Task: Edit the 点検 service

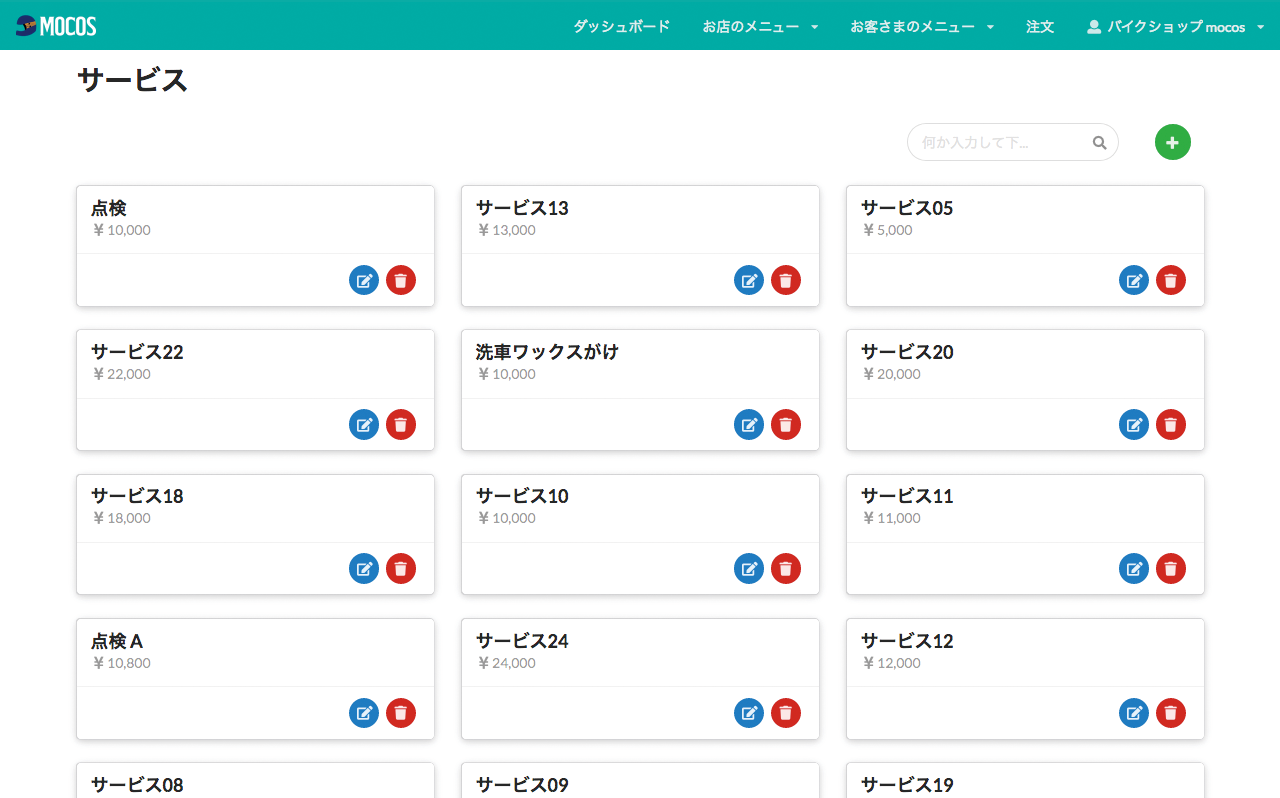Action: (364, 280)
